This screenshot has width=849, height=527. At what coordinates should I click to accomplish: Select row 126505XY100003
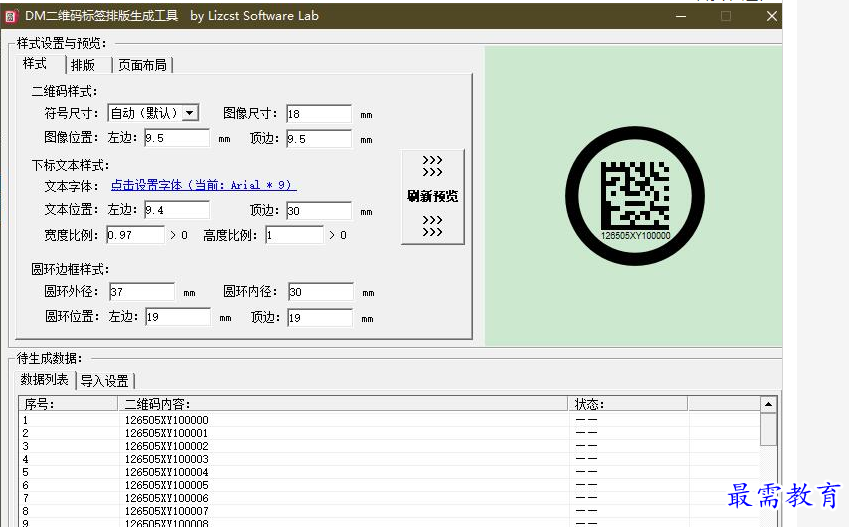tap(390, 459)
